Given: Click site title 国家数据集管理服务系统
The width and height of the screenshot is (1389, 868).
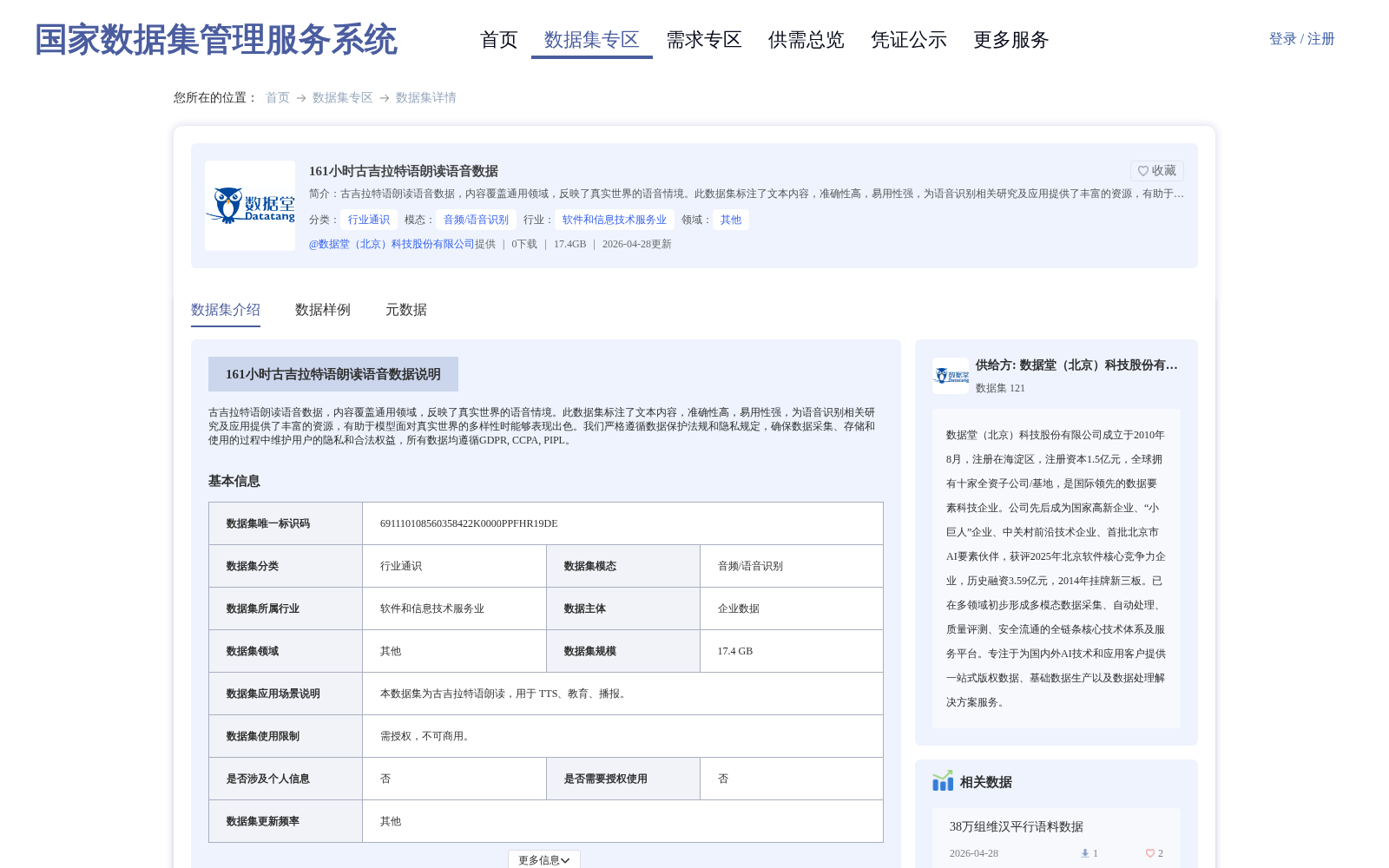Looking at the screenshot, I should click(216, 40).
